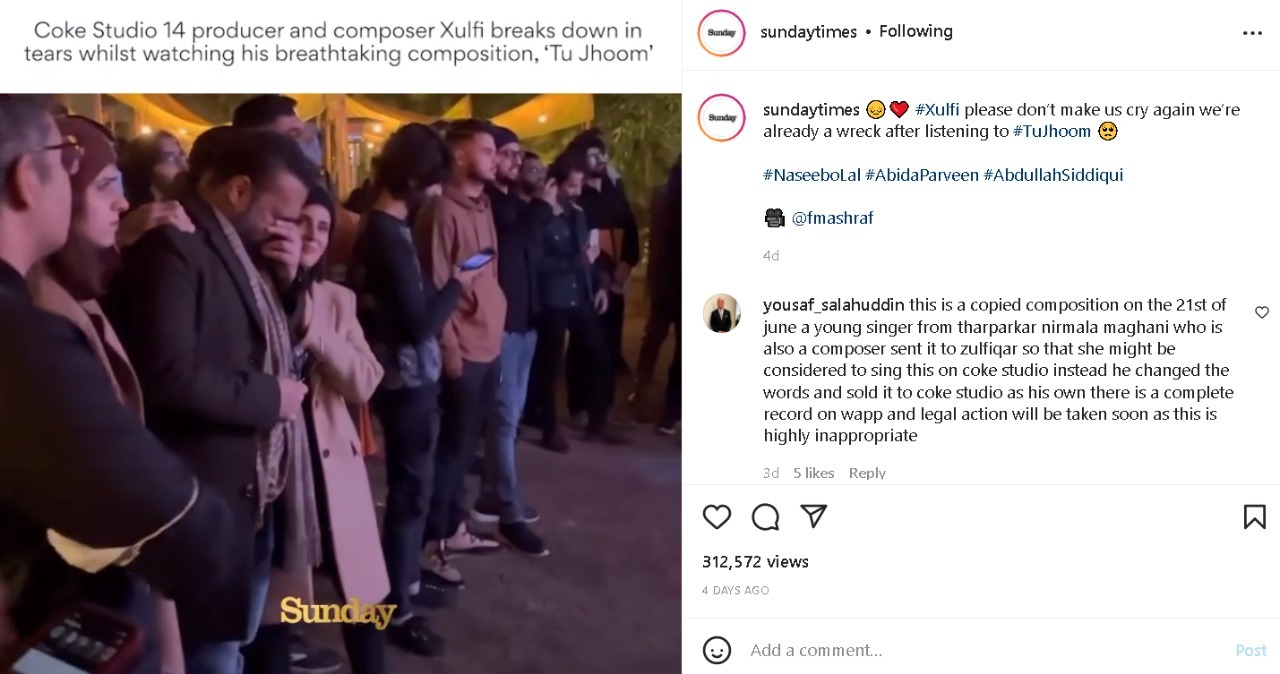The width and height of the screenshot is (1280, 674).
Task: Save post with the bookmark icon
Action: coord(1254,516)
